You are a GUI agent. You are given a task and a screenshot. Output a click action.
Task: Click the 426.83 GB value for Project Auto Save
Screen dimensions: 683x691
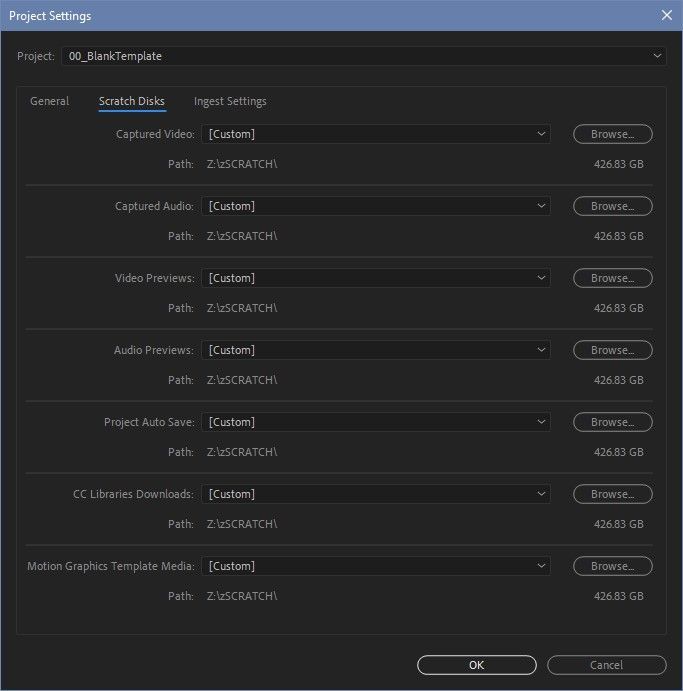tap(619, 452)
